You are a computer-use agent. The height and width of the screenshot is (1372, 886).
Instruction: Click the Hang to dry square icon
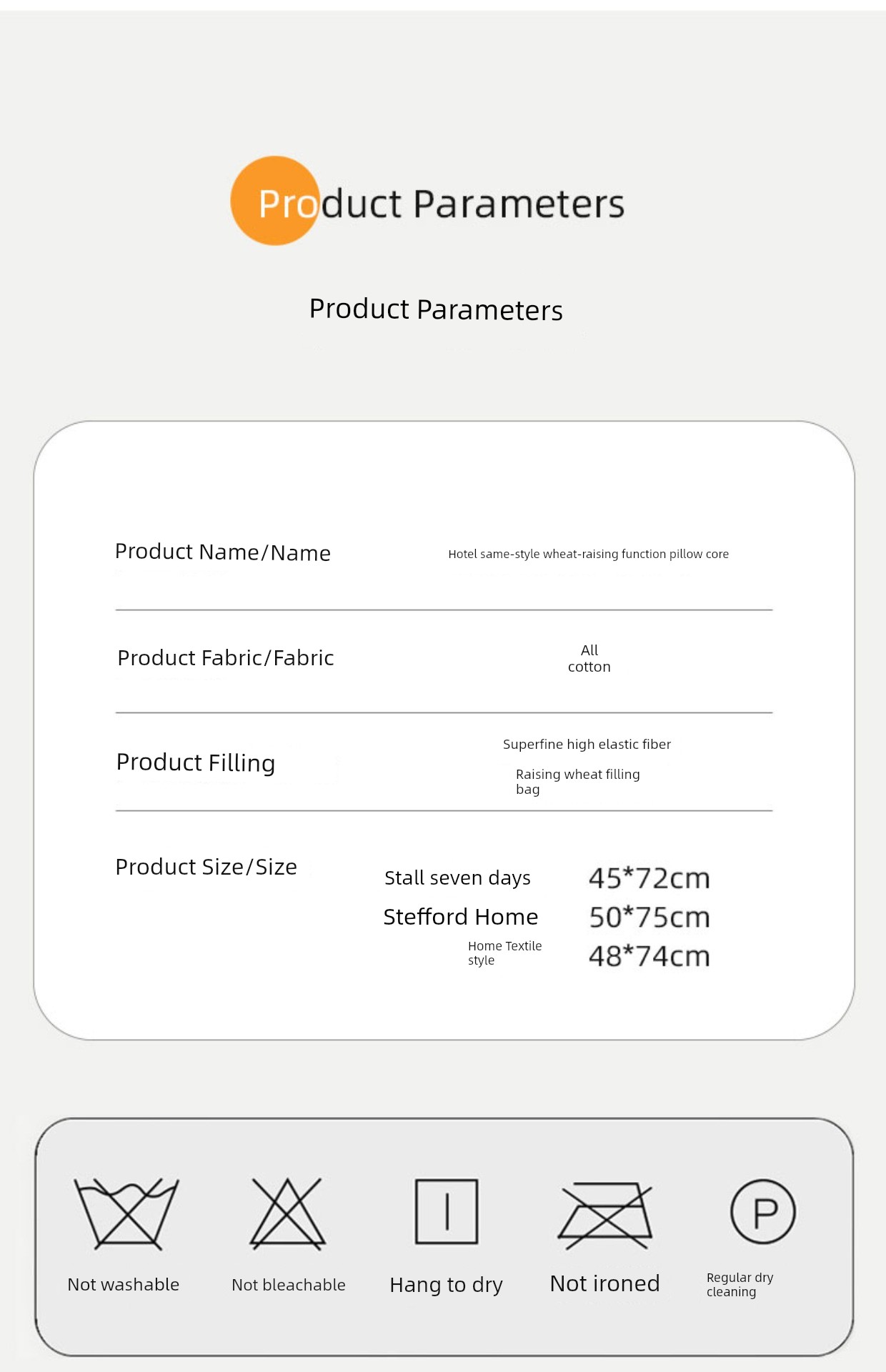[x=447, y=1212]
